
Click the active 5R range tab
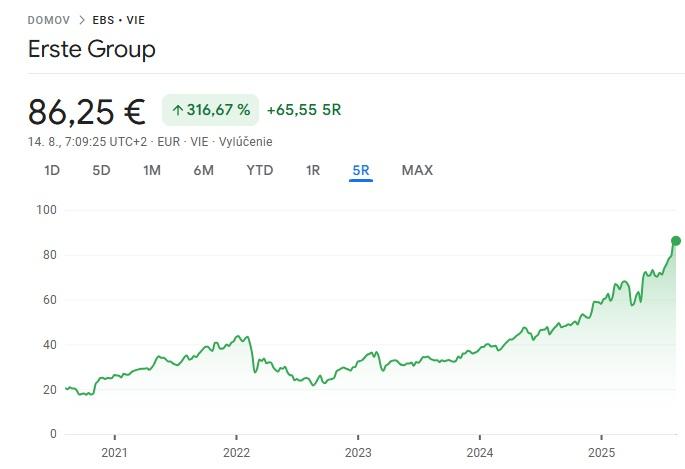pos(361,170)
